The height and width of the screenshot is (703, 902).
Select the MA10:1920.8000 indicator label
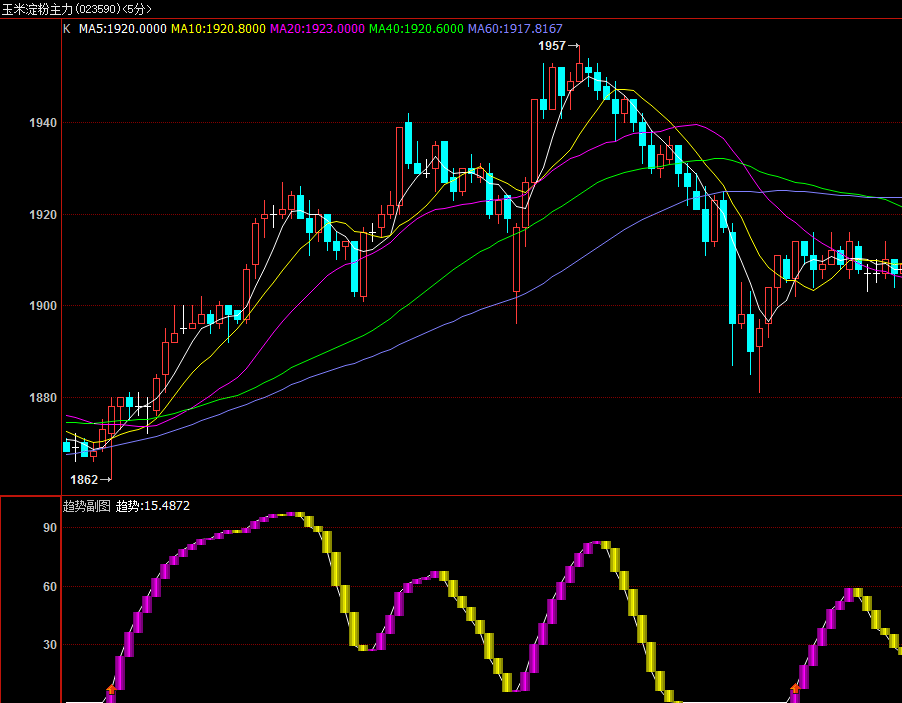coord(219,29)
